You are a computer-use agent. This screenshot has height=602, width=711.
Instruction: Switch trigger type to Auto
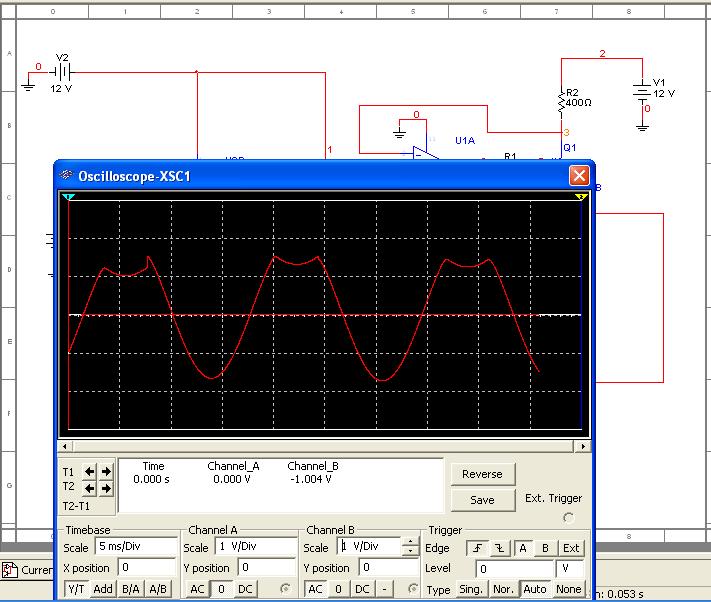coord(535,589)
